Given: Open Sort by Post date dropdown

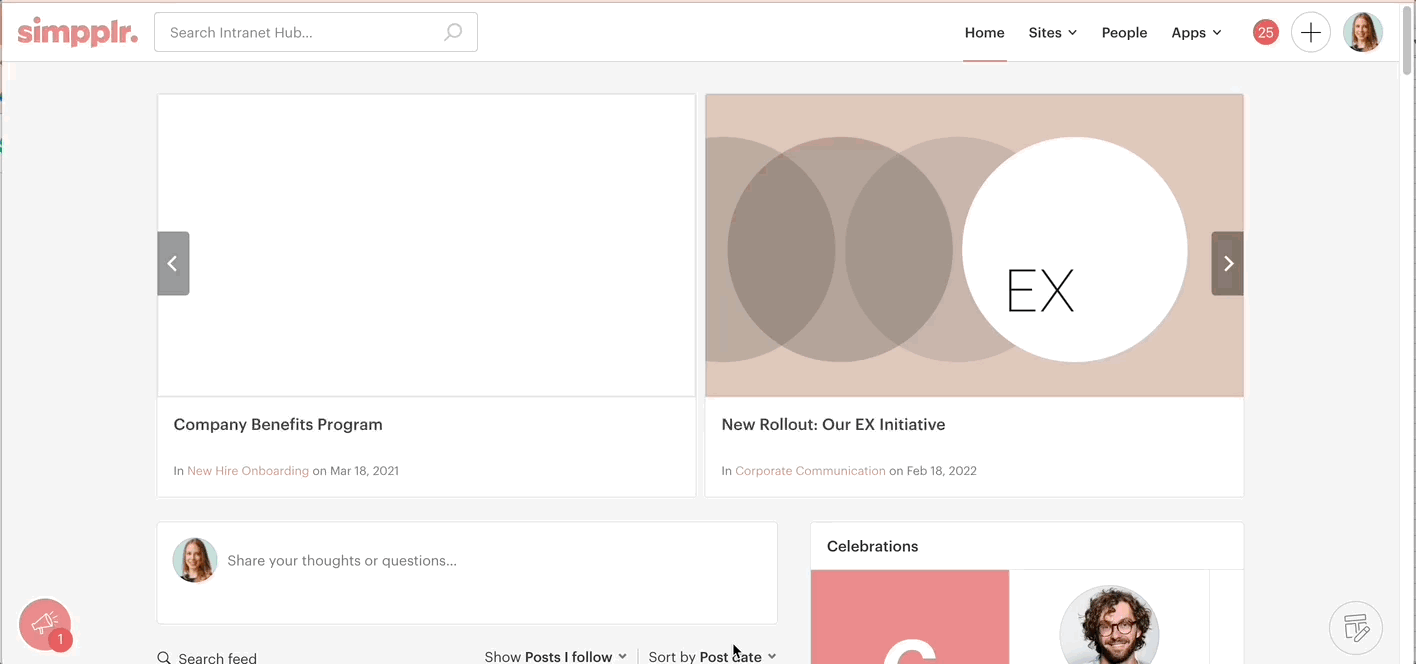Looking at the screenshot, I should [712, 657].
